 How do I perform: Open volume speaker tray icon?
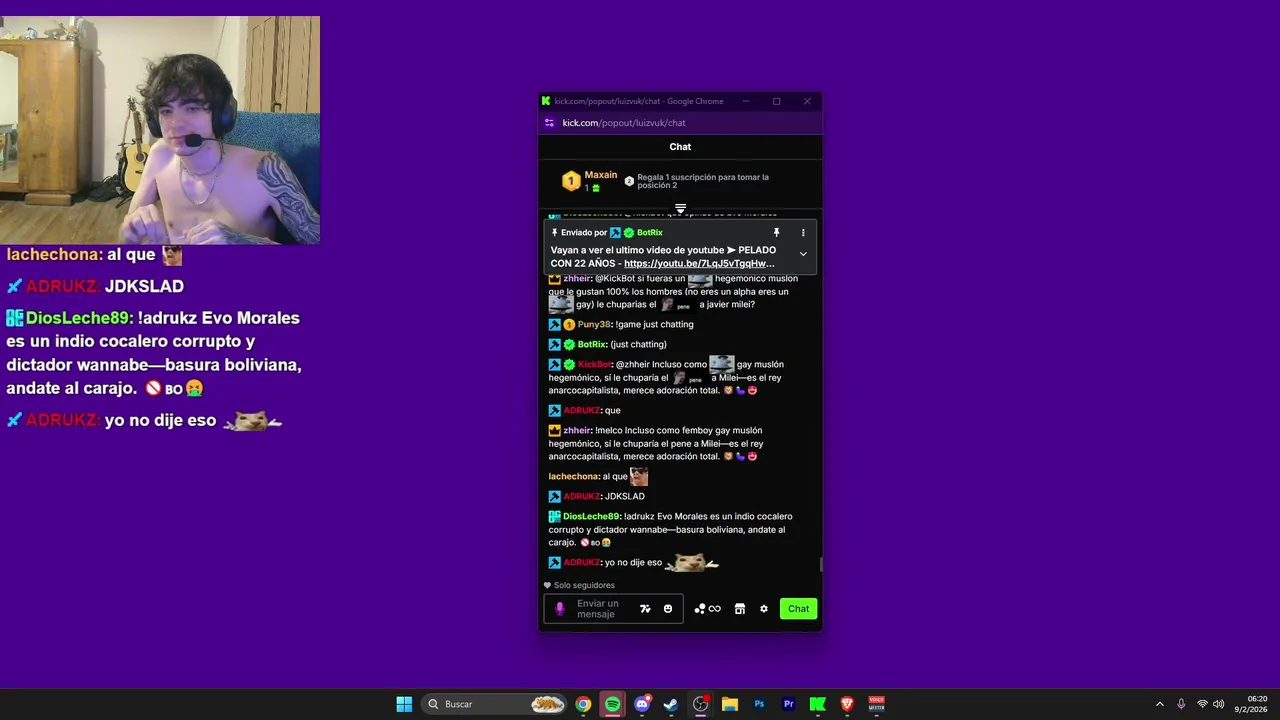point(1218,704)
